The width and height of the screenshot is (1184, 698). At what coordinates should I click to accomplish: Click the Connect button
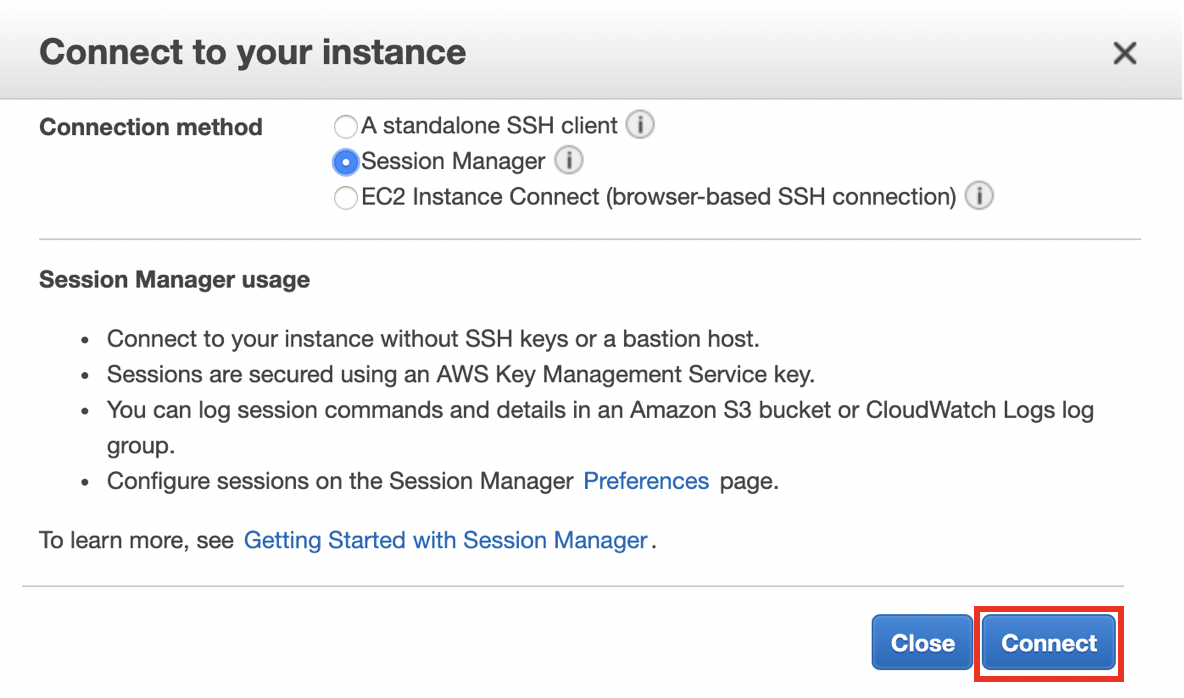point(1049,643)
